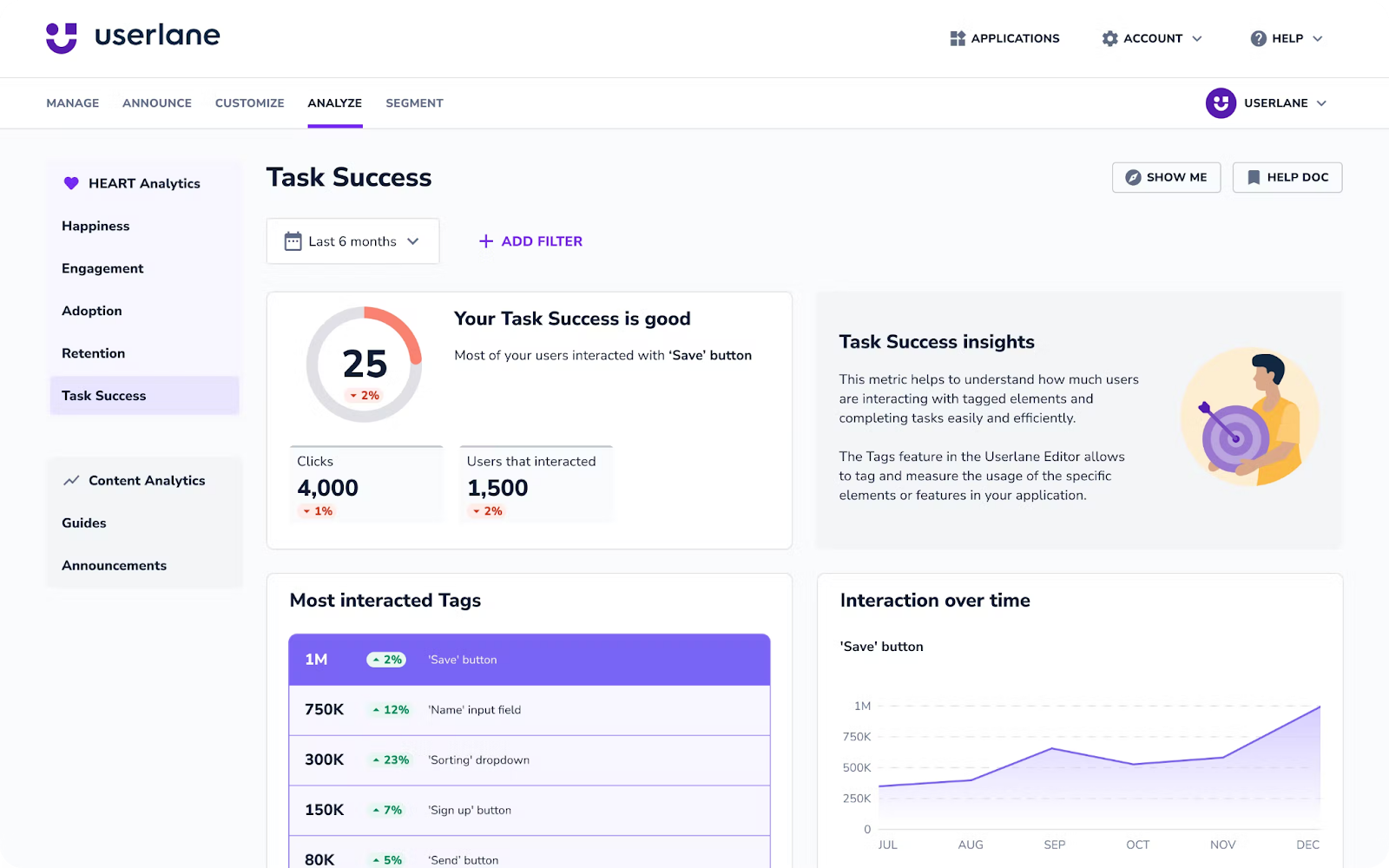The width and height of the screenshot is (1389, 868).
Task: Expand the Account dropdown chevron
Action: coord(1196,38)
